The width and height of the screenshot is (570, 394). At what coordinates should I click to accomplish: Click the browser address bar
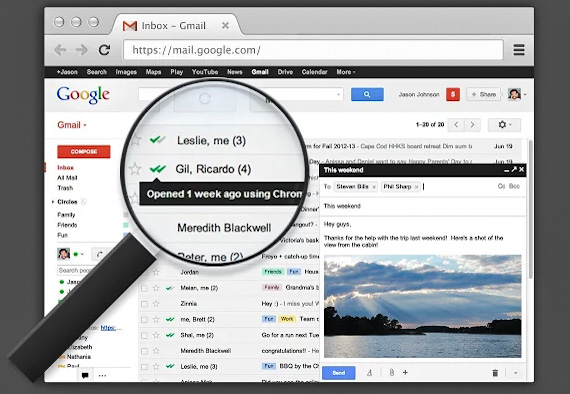pos(313,50)
